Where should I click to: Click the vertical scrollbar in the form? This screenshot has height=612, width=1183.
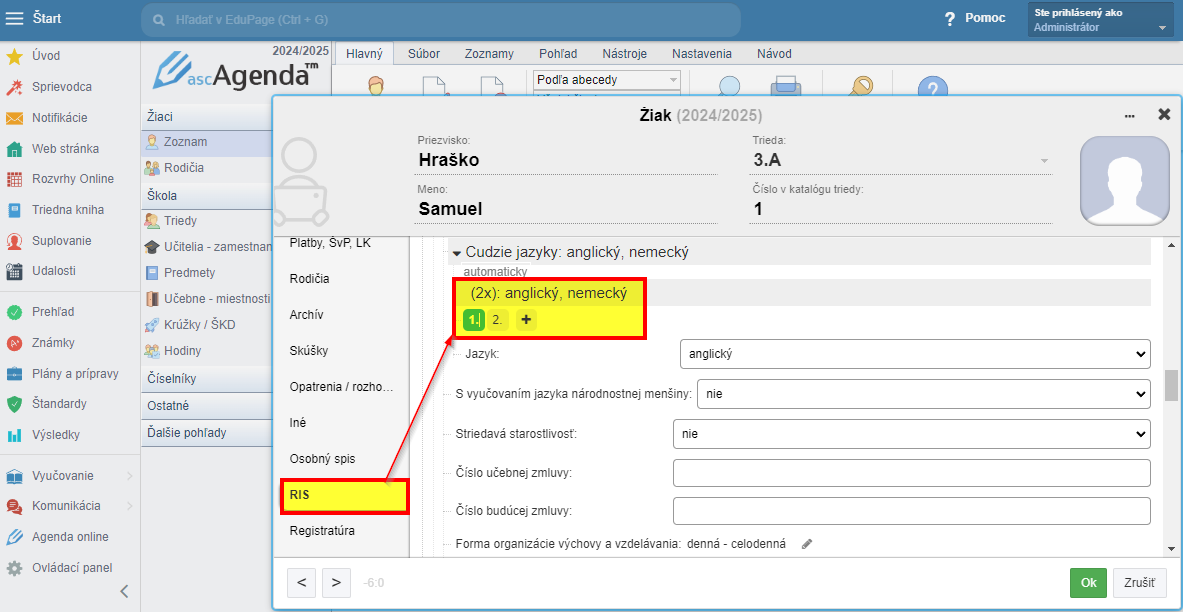[1171, 385]
